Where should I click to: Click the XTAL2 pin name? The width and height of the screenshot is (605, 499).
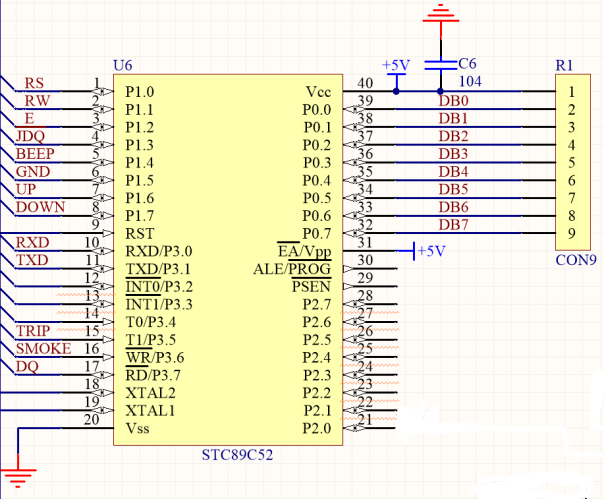pos(150,393)
